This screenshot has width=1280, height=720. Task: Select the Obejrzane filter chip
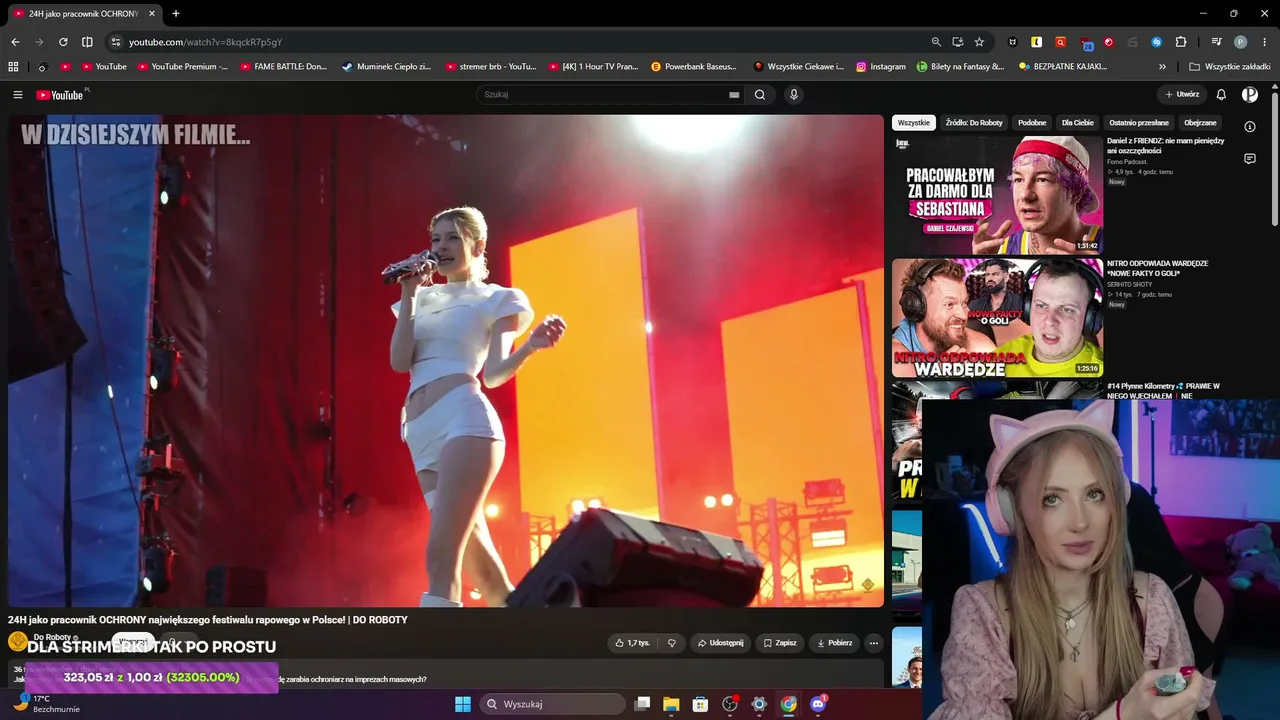[1200, 123]
